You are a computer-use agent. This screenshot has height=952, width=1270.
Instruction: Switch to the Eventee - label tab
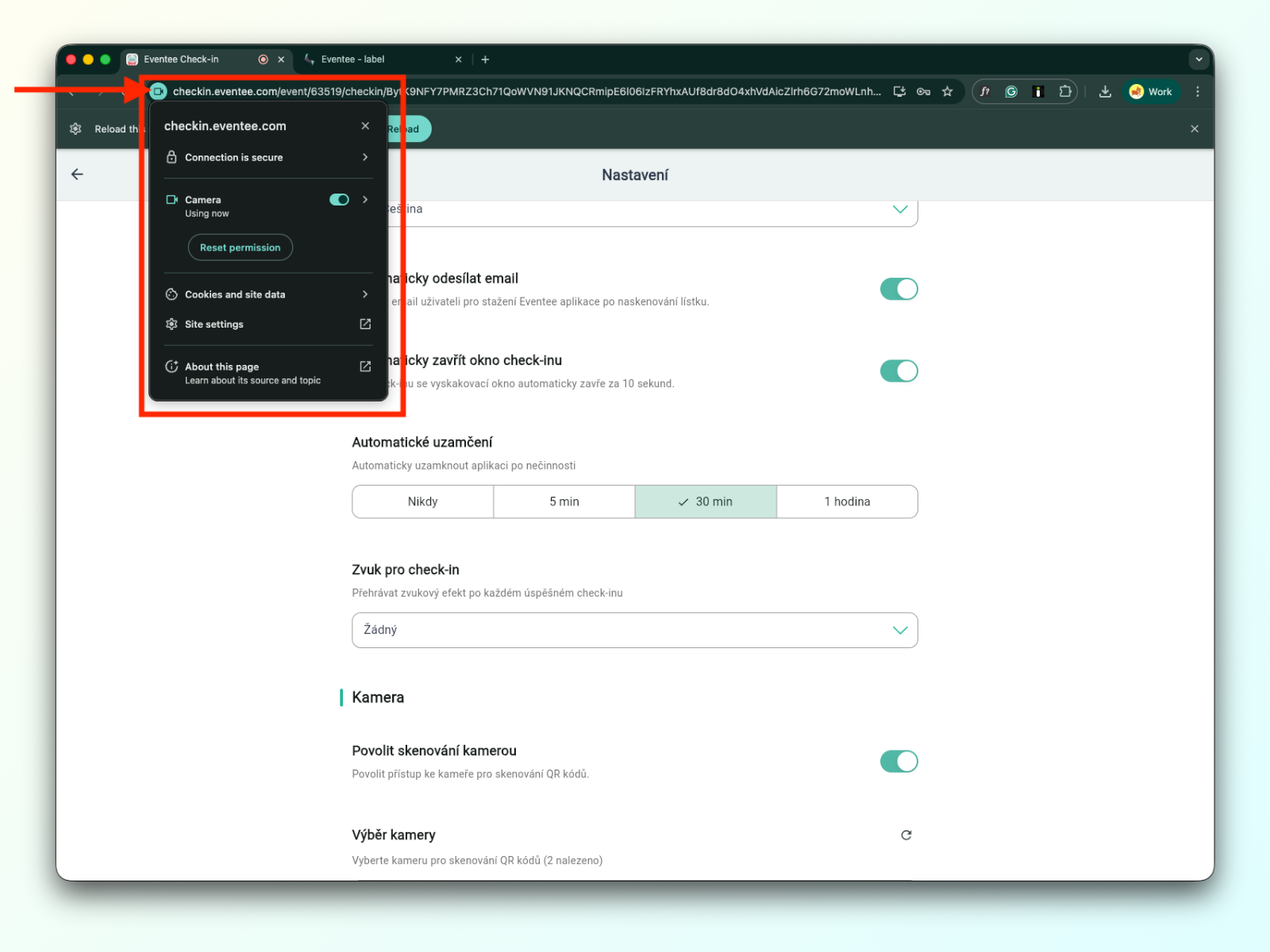[383, 59]
